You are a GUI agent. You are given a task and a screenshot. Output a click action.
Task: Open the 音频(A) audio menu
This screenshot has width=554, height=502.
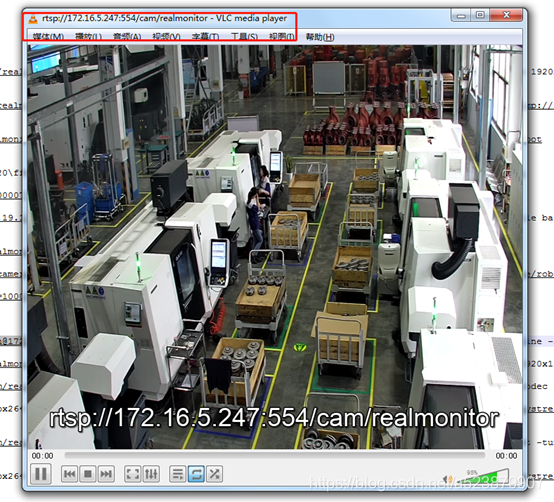pyautogui.click(x=127, y=37)
